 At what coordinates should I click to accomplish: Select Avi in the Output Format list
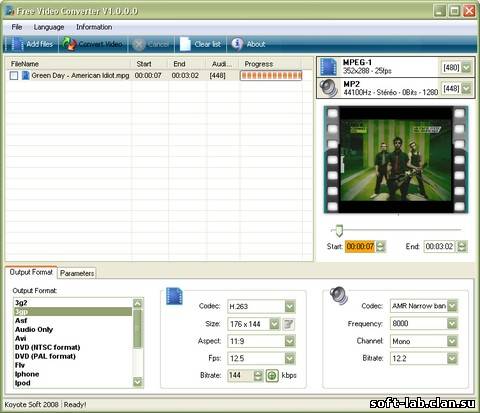pos(73,339)
